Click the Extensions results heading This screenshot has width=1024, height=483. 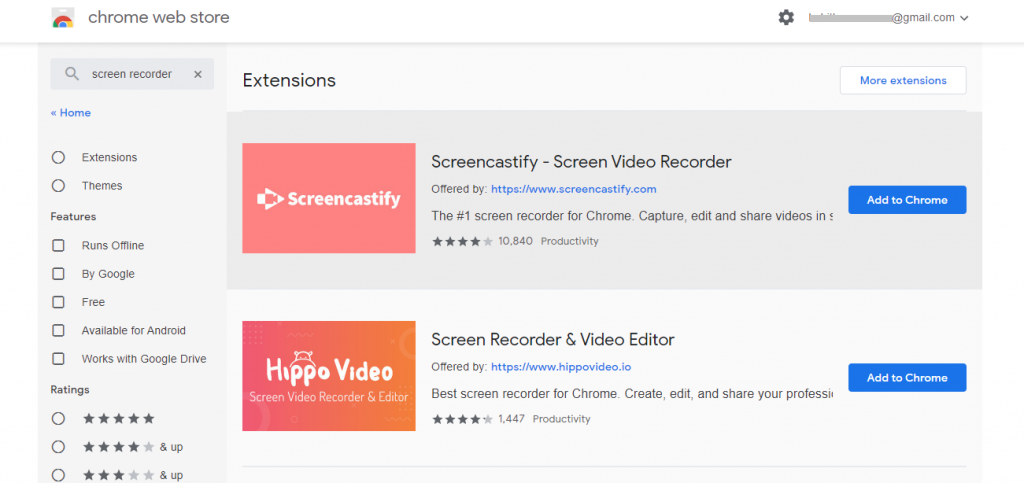[x=289, y=80]
